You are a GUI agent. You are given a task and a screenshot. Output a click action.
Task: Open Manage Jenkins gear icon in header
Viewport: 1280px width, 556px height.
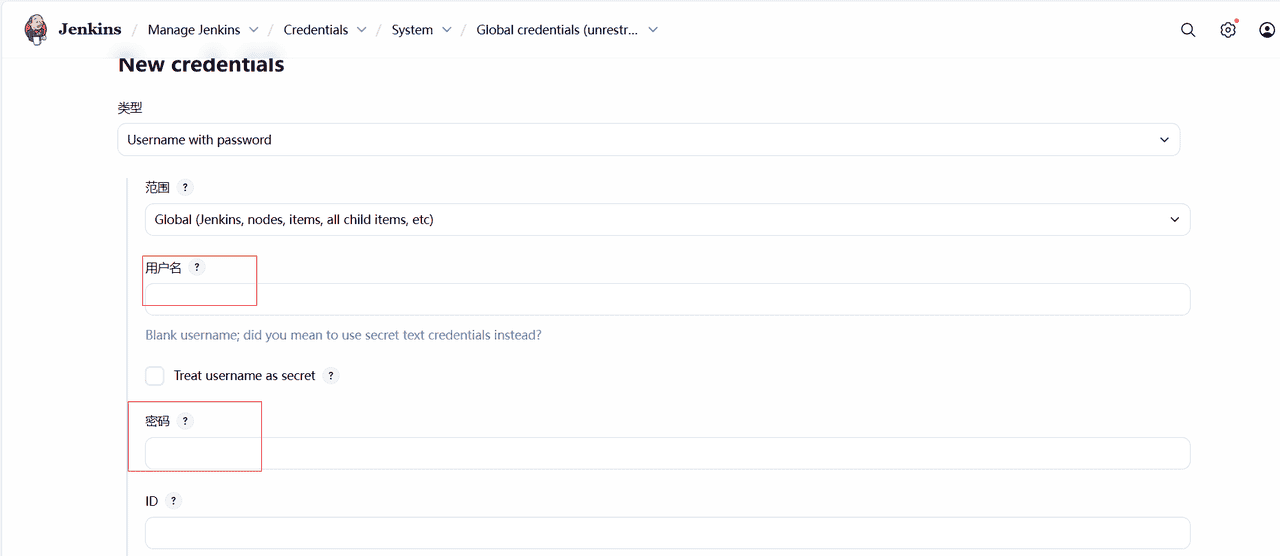[1228, 30]
